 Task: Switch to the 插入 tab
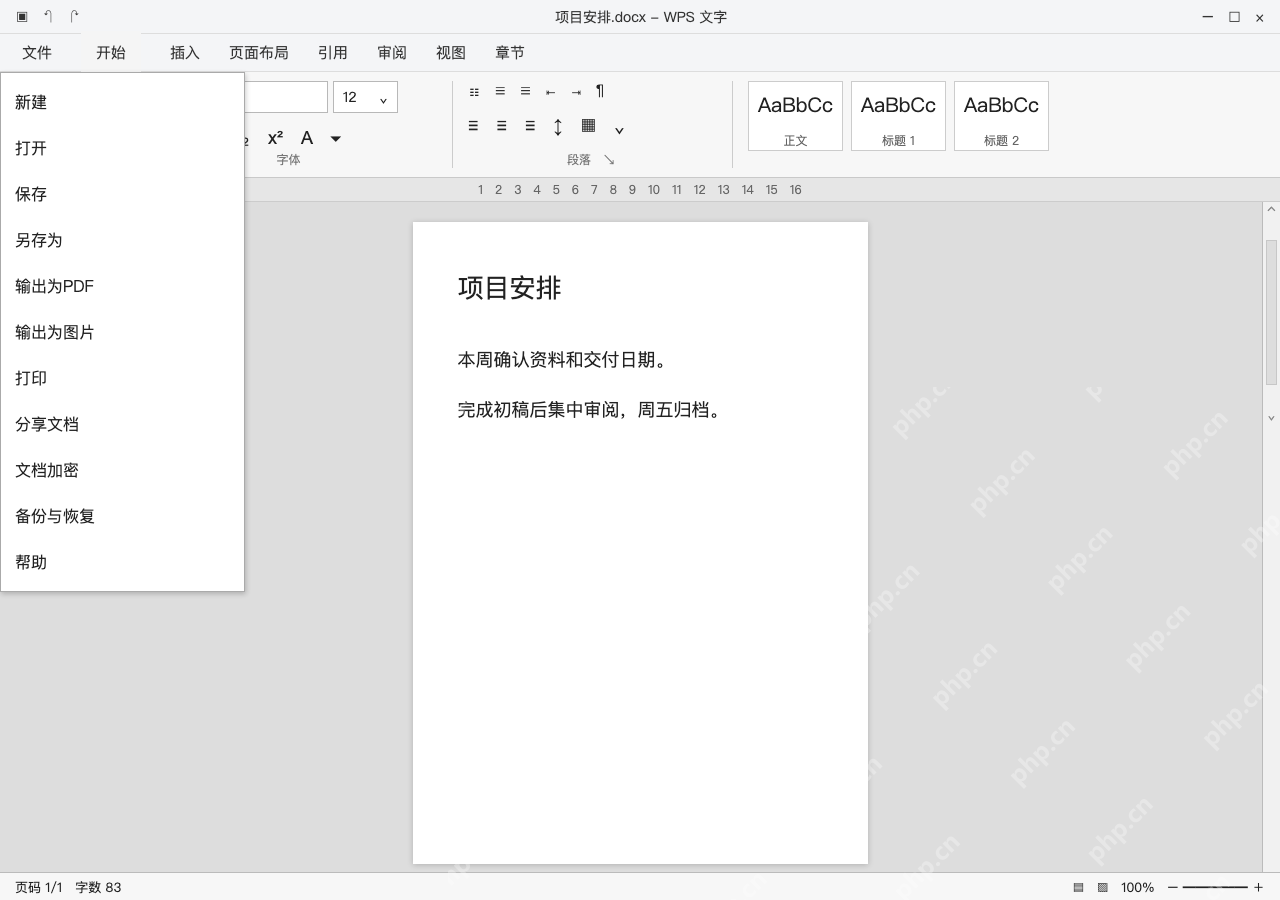[x=185, y=53]
